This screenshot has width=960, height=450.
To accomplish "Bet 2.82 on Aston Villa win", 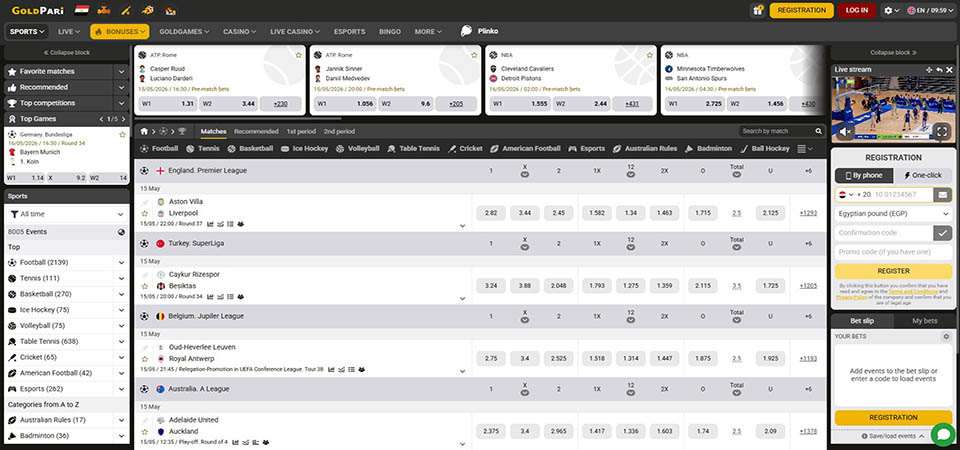I will click(490, 213).
